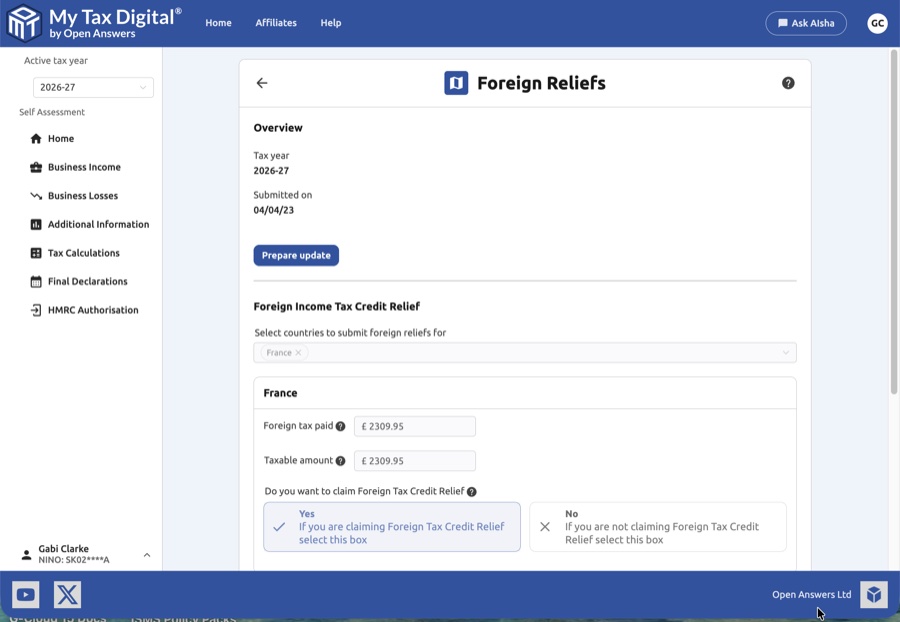The height and width of the screenshot is (622, 900).
Task: Expand the countries selection dropdown
Action: (x=785, y=353)
